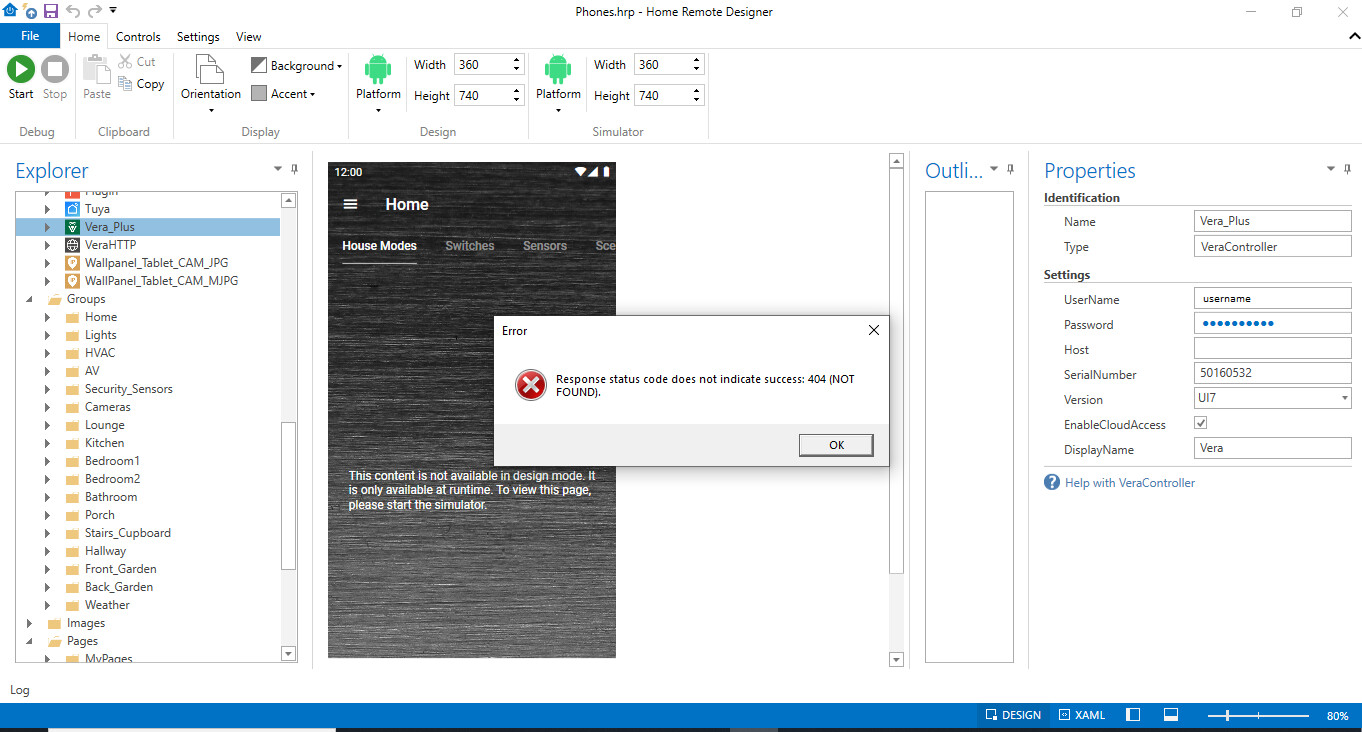This screenshot has height=732, width=1362.
Task: Click OK in the Error dialog
Action: click(836, 445)
